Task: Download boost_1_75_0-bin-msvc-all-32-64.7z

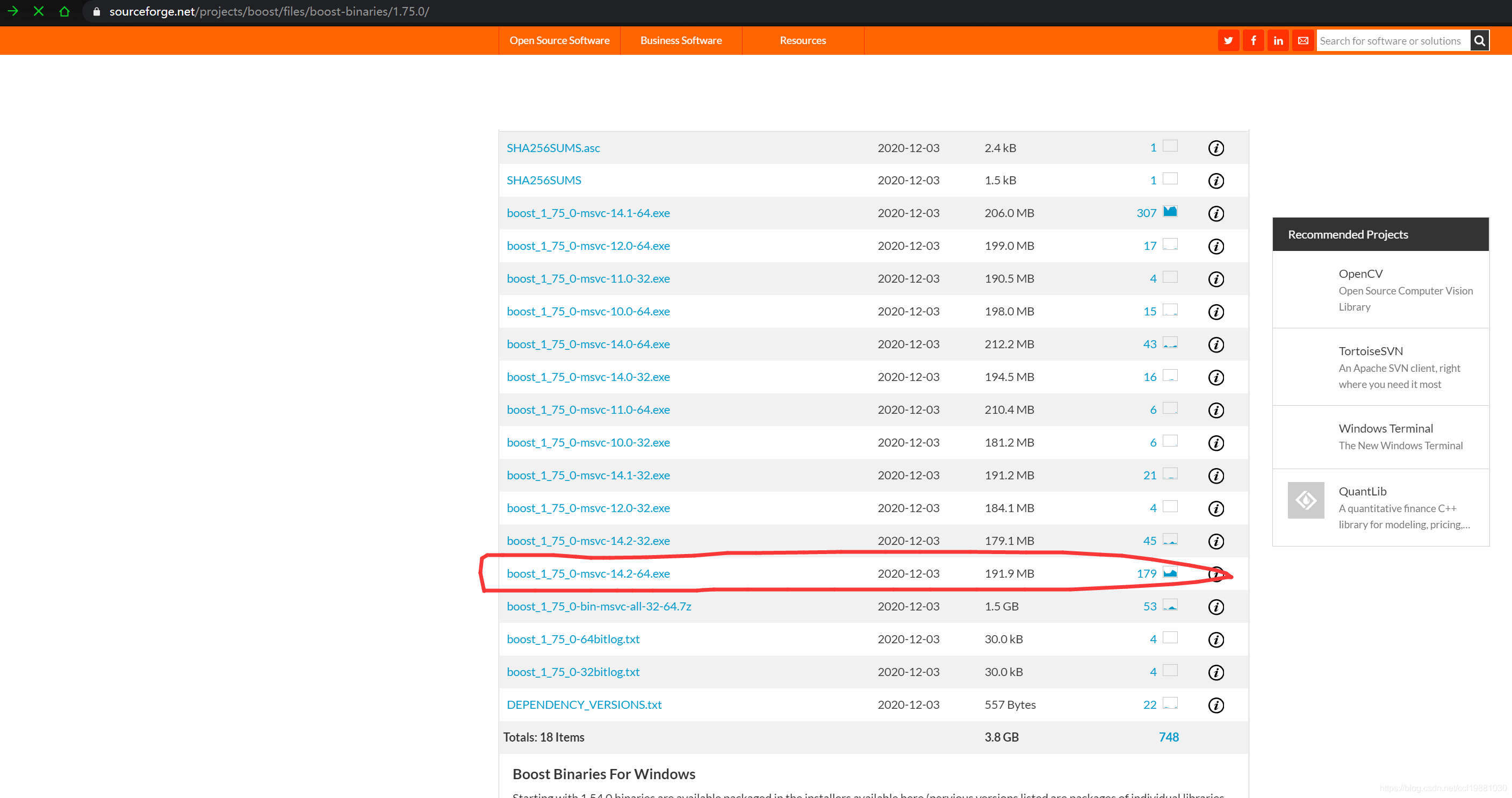Action: [x=599, y=606]
